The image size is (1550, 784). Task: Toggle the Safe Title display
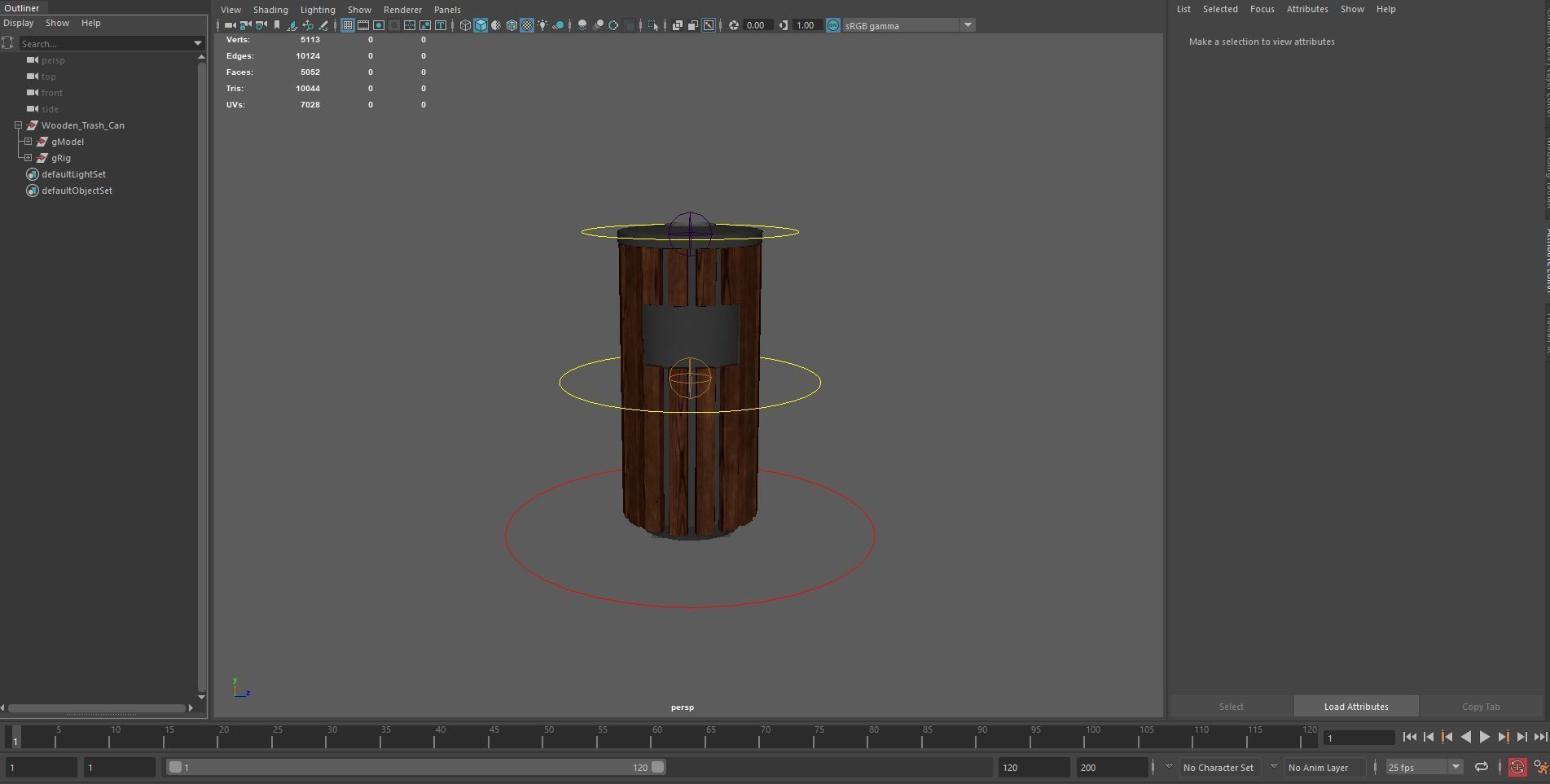pyautogui.click(x=441, y=25)
